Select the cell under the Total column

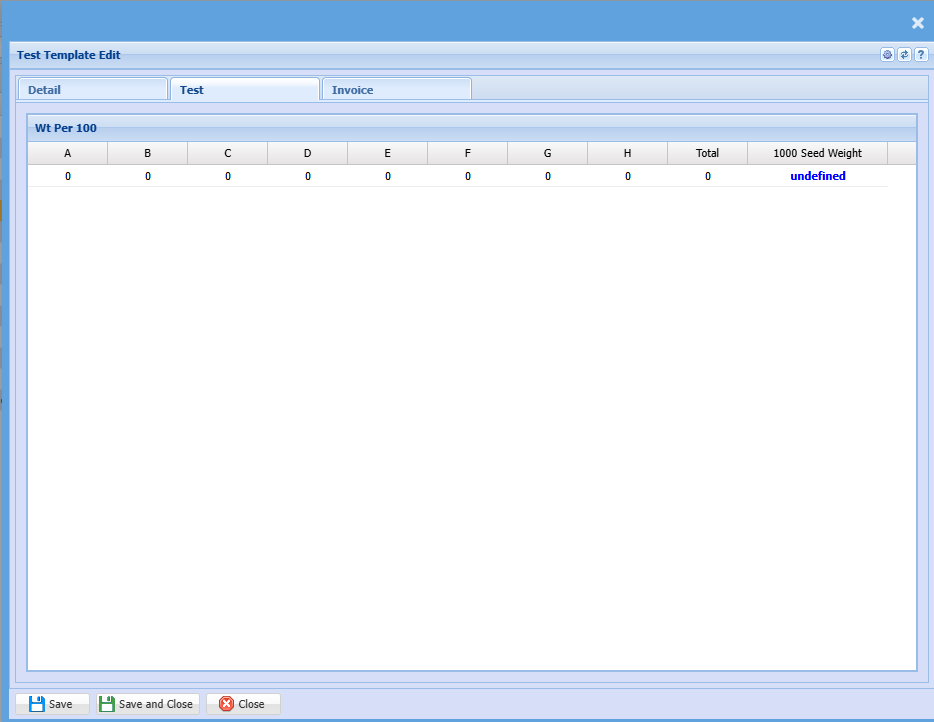pos(708,176)
